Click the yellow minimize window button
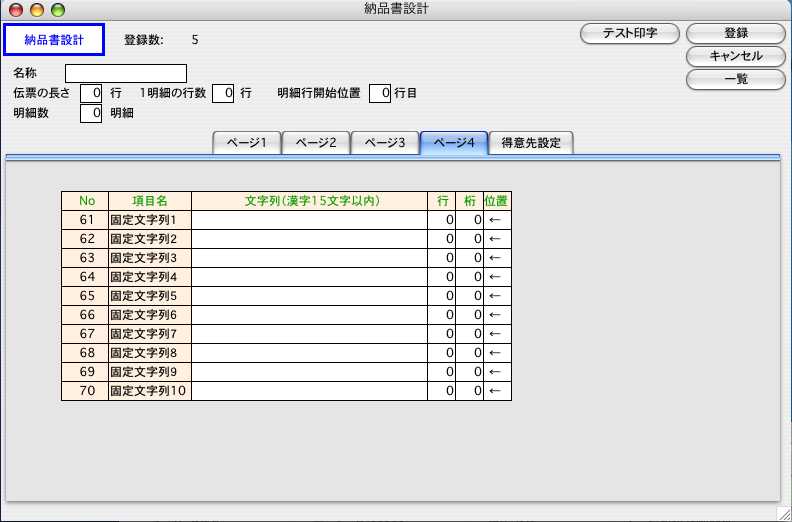 [x=37, y=10]
